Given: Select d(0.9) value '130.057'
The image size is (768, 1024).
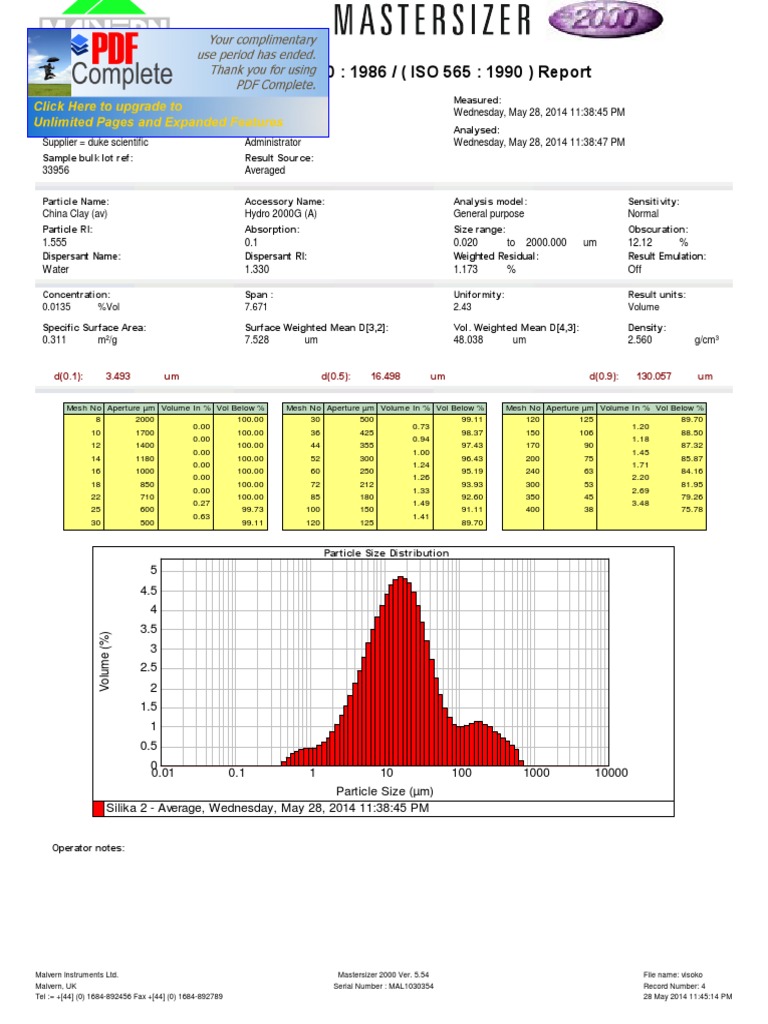Looking at the screenshot, I should point(654,377).
